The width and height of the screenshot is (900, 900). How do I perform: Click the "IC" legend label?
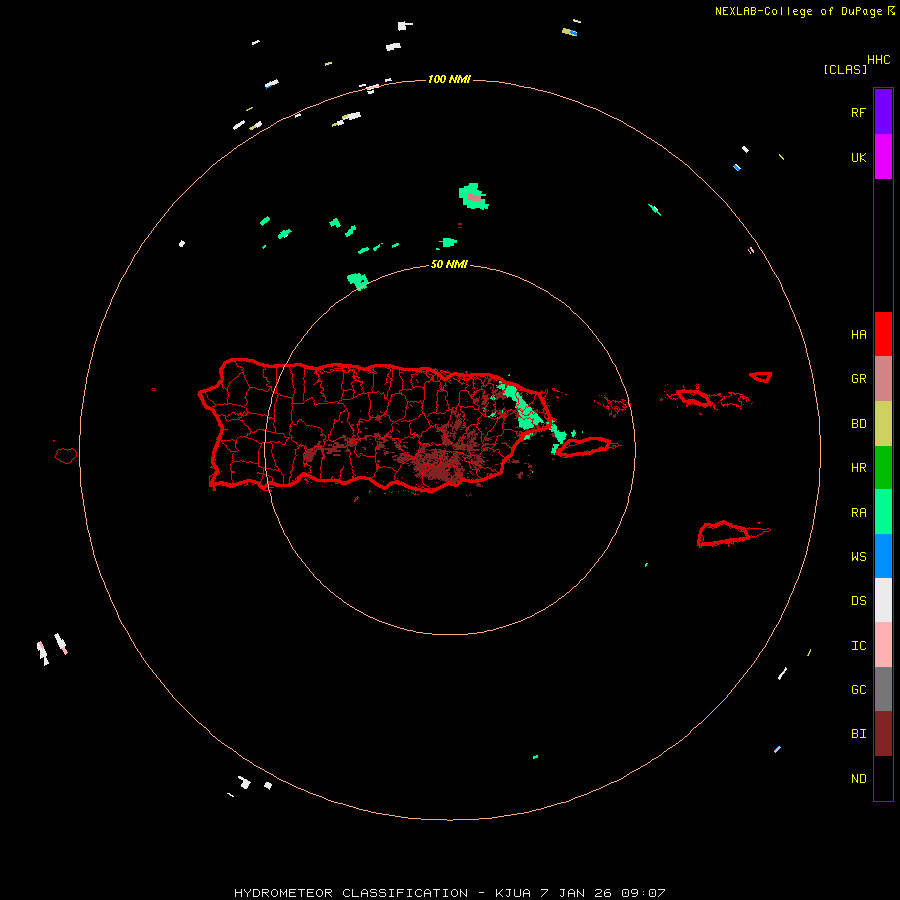(858, 646)
